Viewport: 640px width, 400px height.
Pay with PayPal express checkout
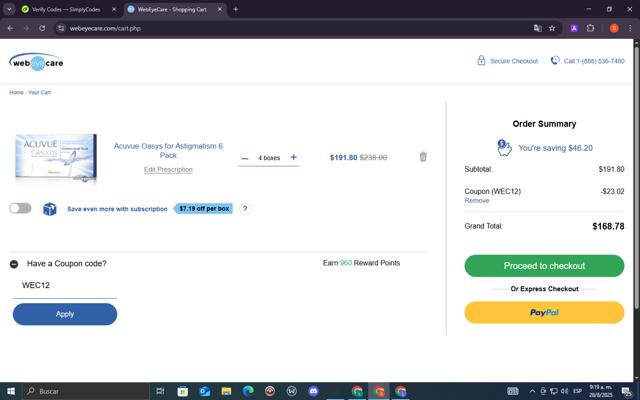click(x=544, y=312)
